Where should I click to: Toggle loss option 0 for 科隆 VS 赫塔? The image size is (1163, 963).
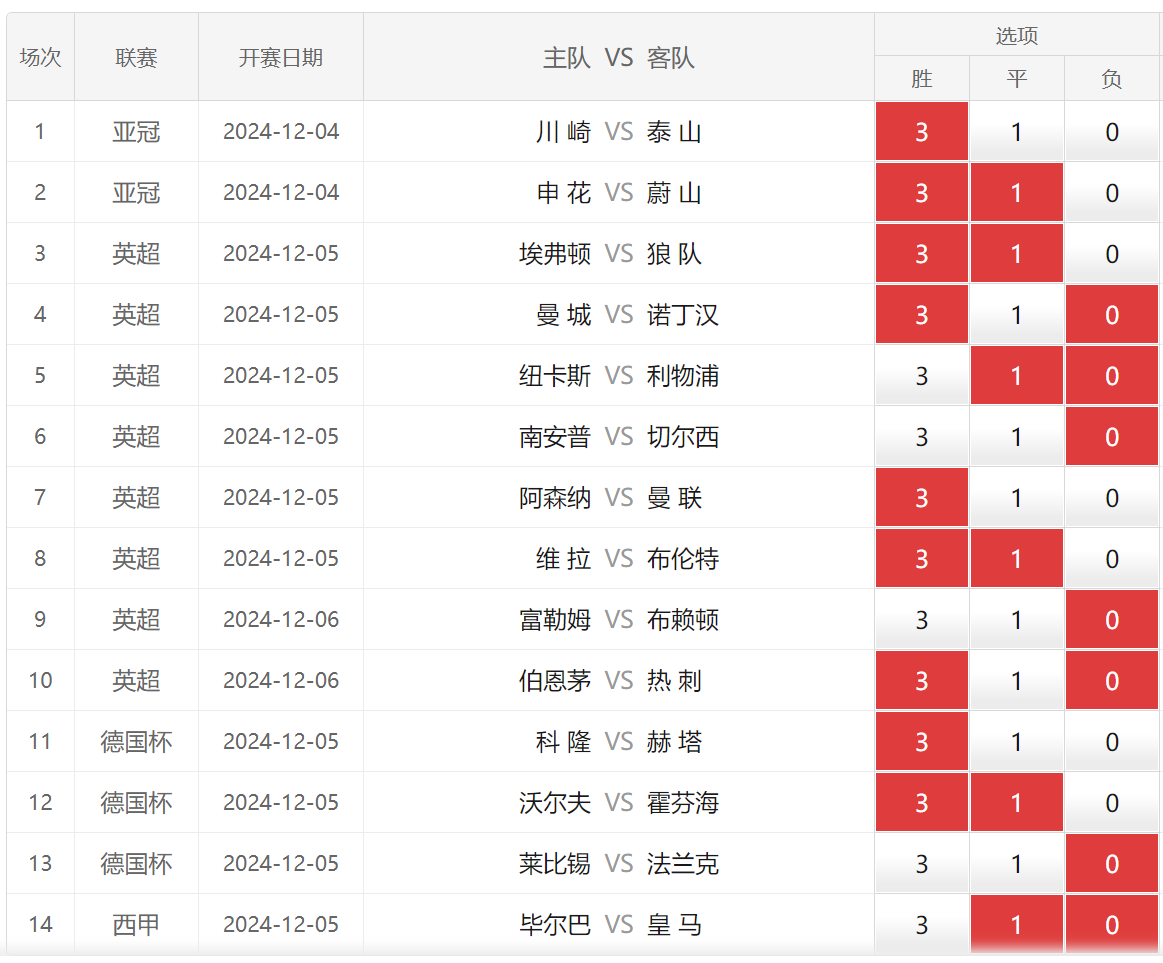1112,741
